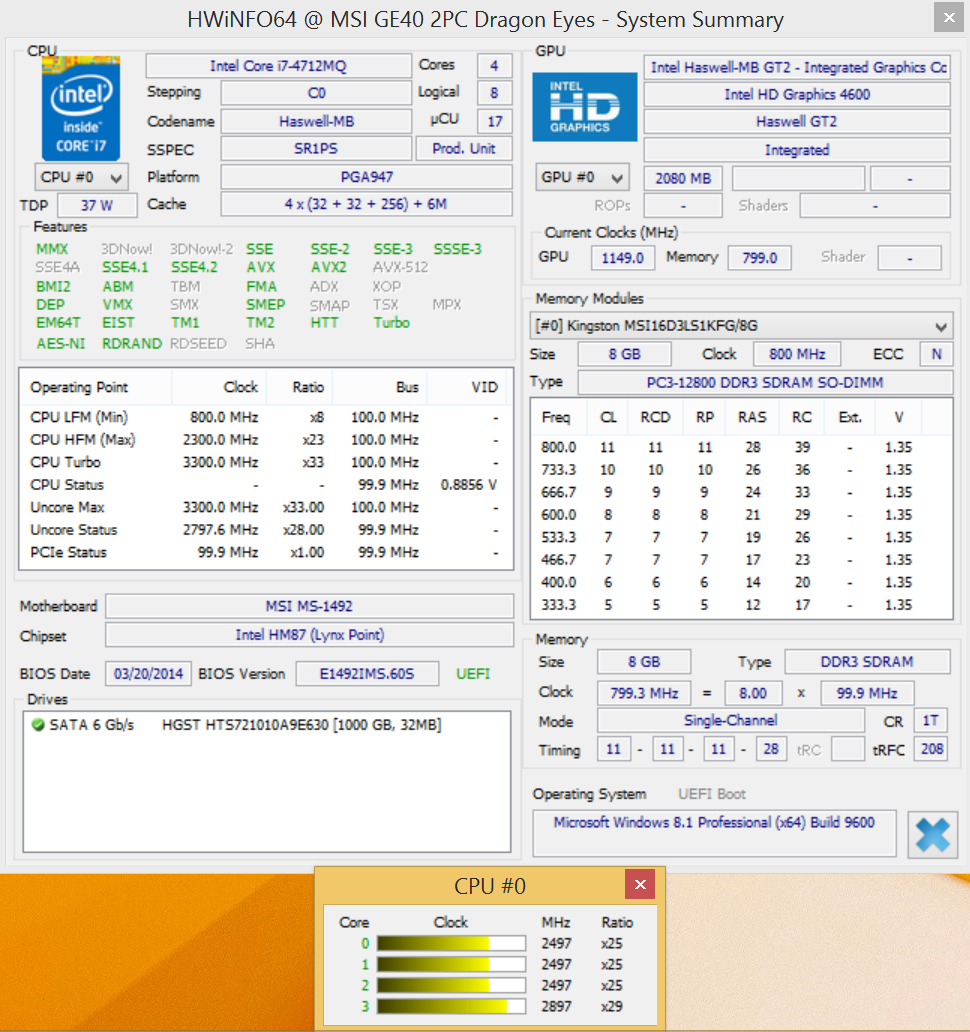The height and width of the screenshot is (1032, 970).
Task: Click the green UEFI label
Action: tap(473, 674)
